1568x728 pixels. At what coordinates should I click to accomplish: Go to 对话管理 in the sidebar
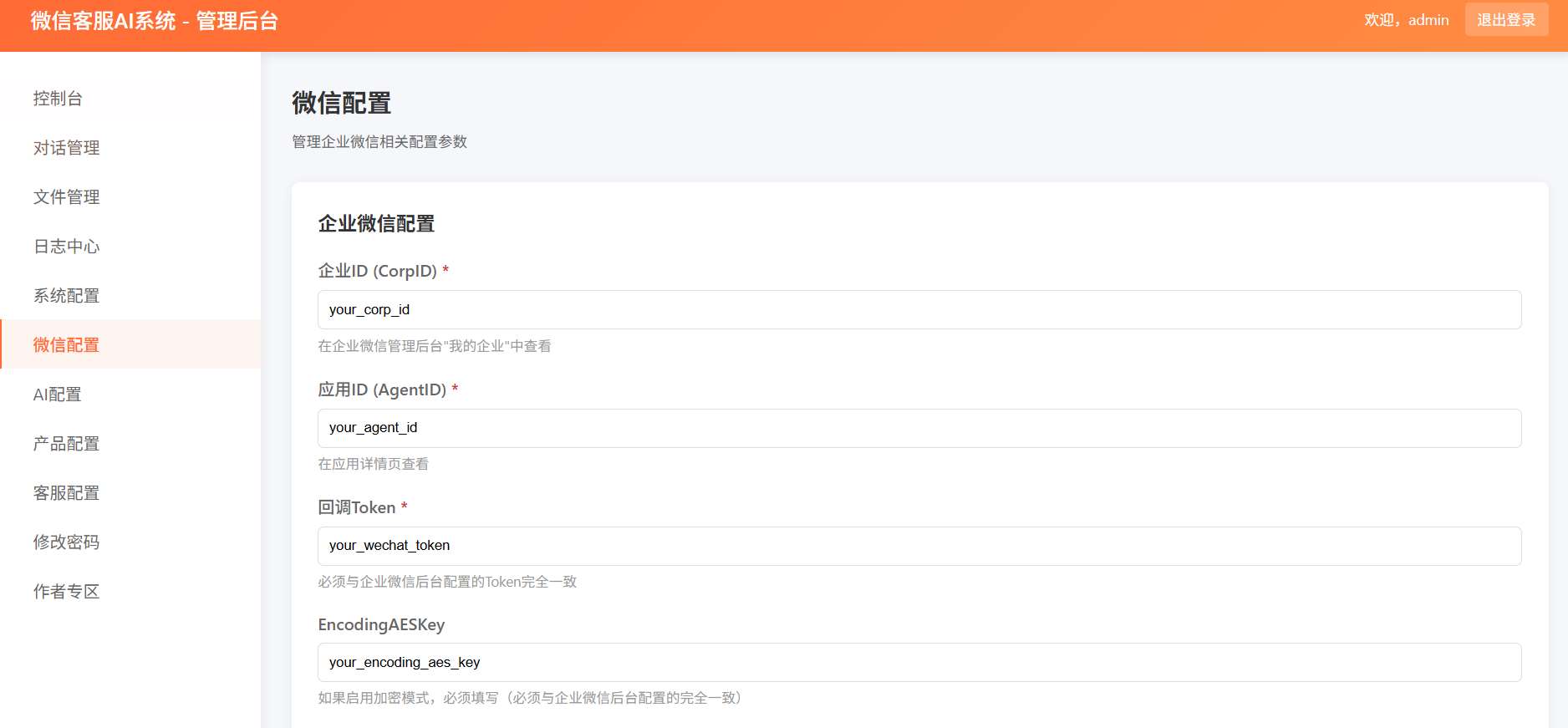(x=66, y=148)
